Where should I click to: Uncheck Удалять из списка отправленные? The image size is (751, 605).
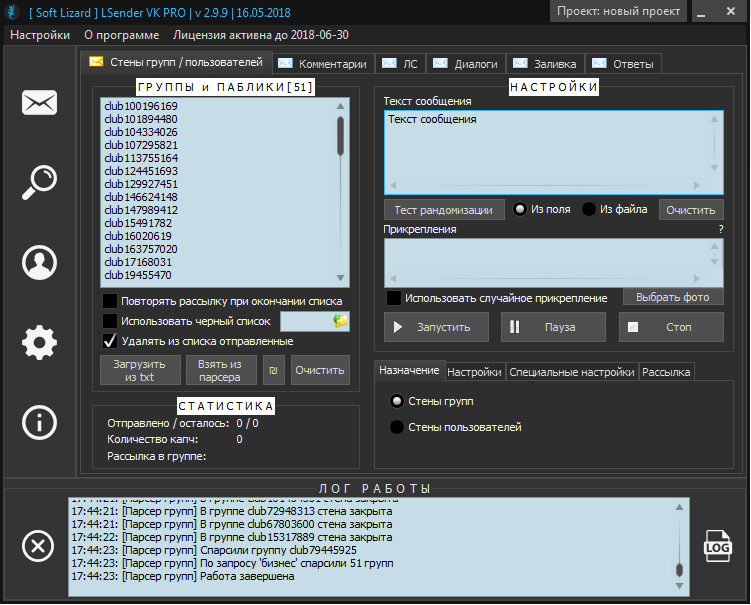click(x=110, y=341)
